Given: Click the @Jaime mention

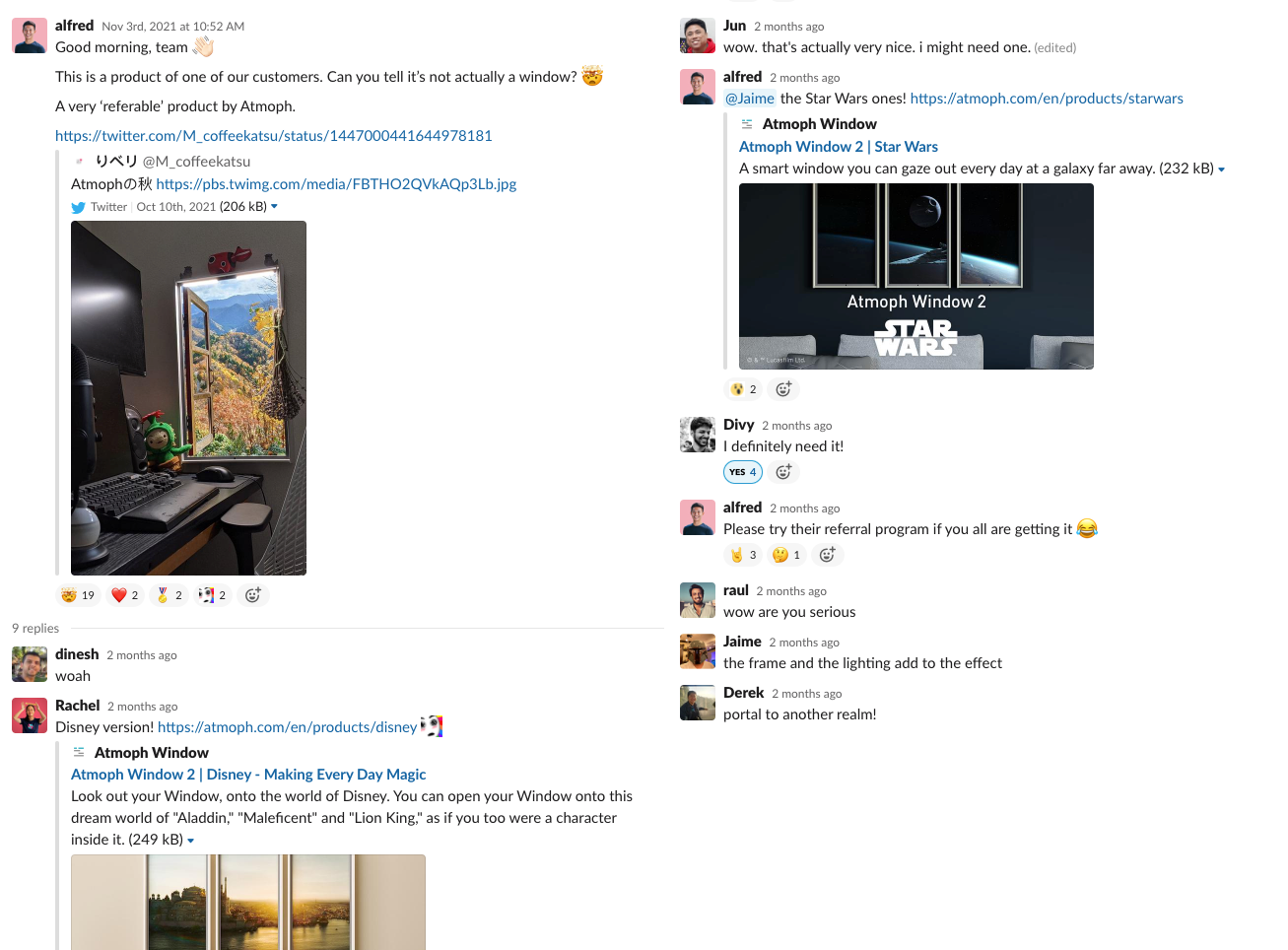Looking at the screenshot, I should pos(750,99).
